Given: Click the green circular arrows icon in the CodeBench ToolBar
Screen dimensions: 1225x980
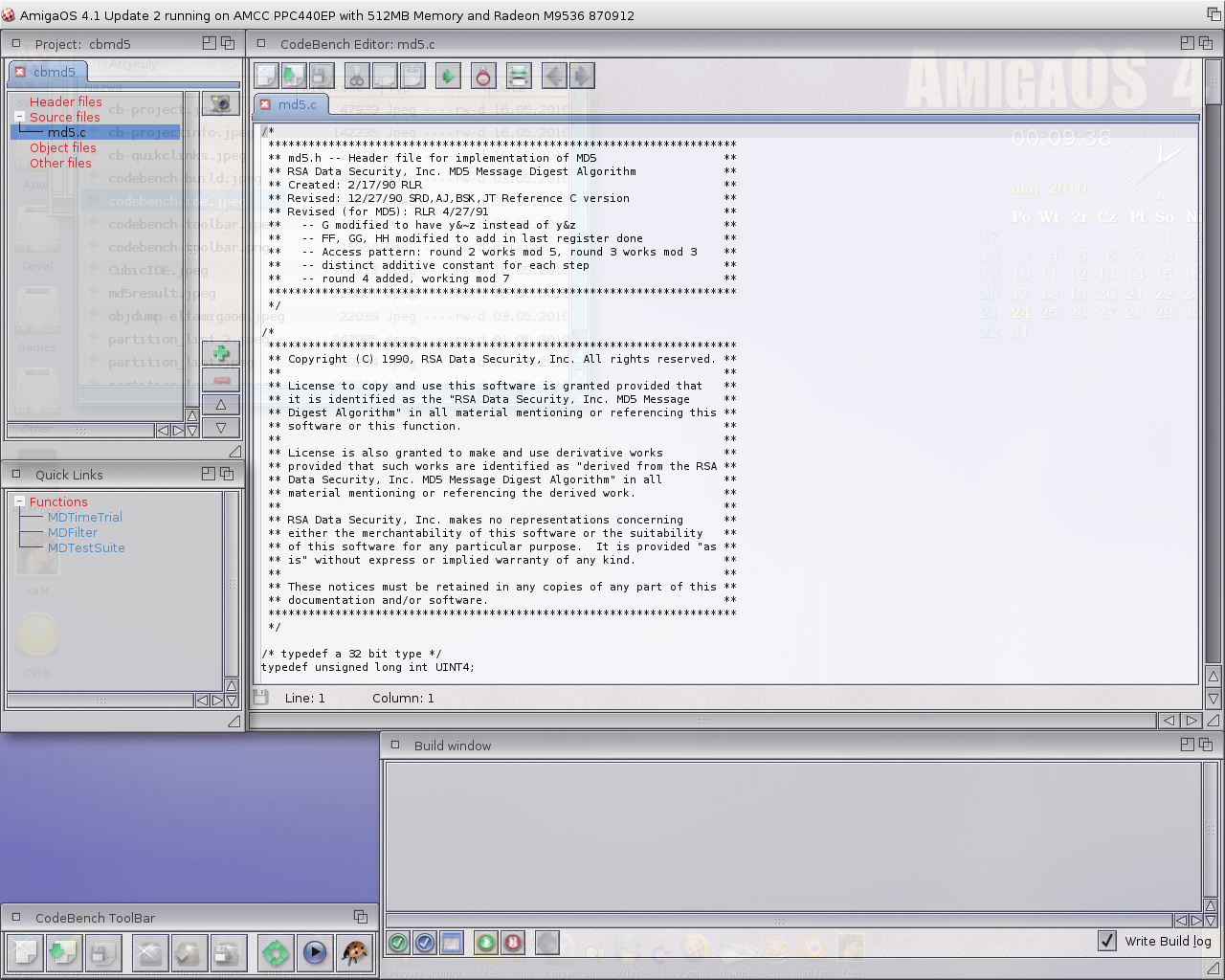Looking at the screenshot, I should (276, 952).
